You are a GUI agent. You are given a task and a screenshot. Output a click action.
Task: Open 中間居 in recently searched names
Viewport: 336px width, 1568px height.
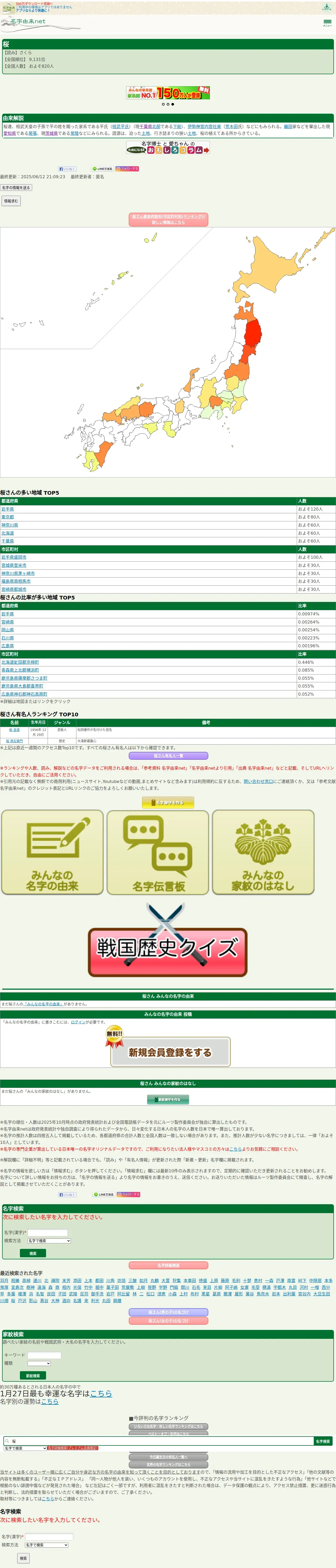tap(315, 1281)
